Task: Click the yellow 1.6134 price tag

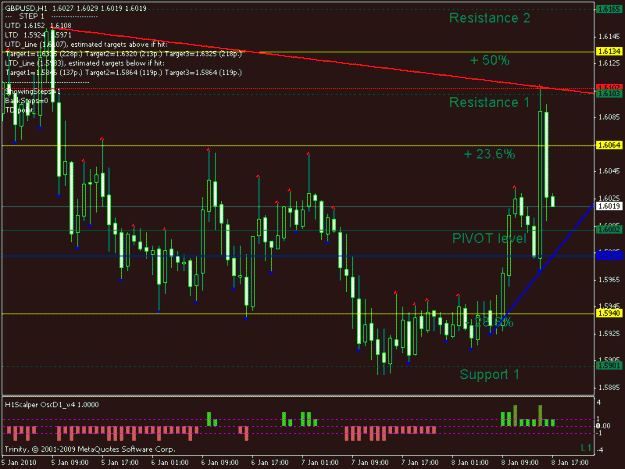Action: (x=609, y=51)
